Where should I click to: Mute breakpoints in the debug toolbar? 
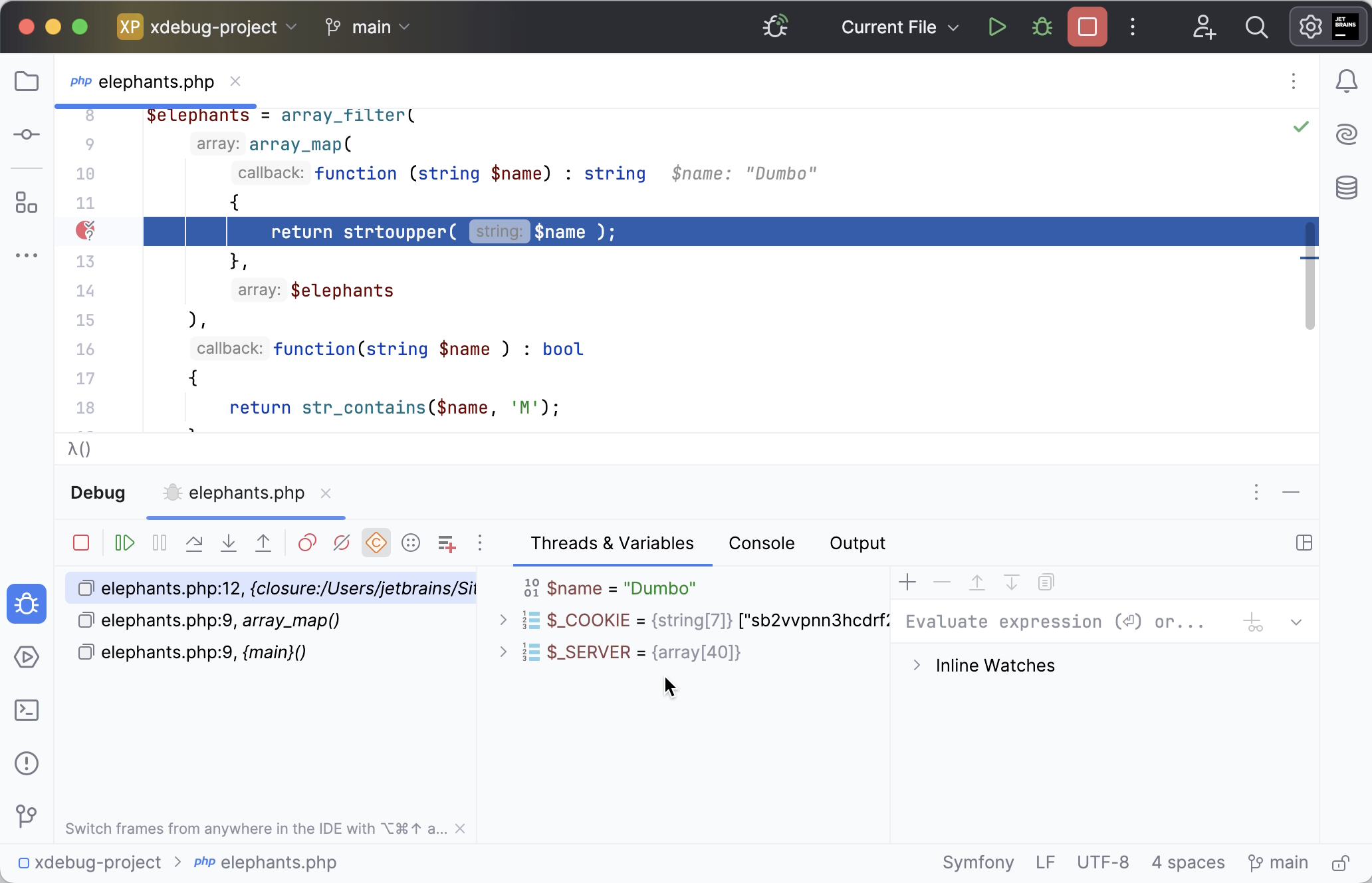click(341, 543)
